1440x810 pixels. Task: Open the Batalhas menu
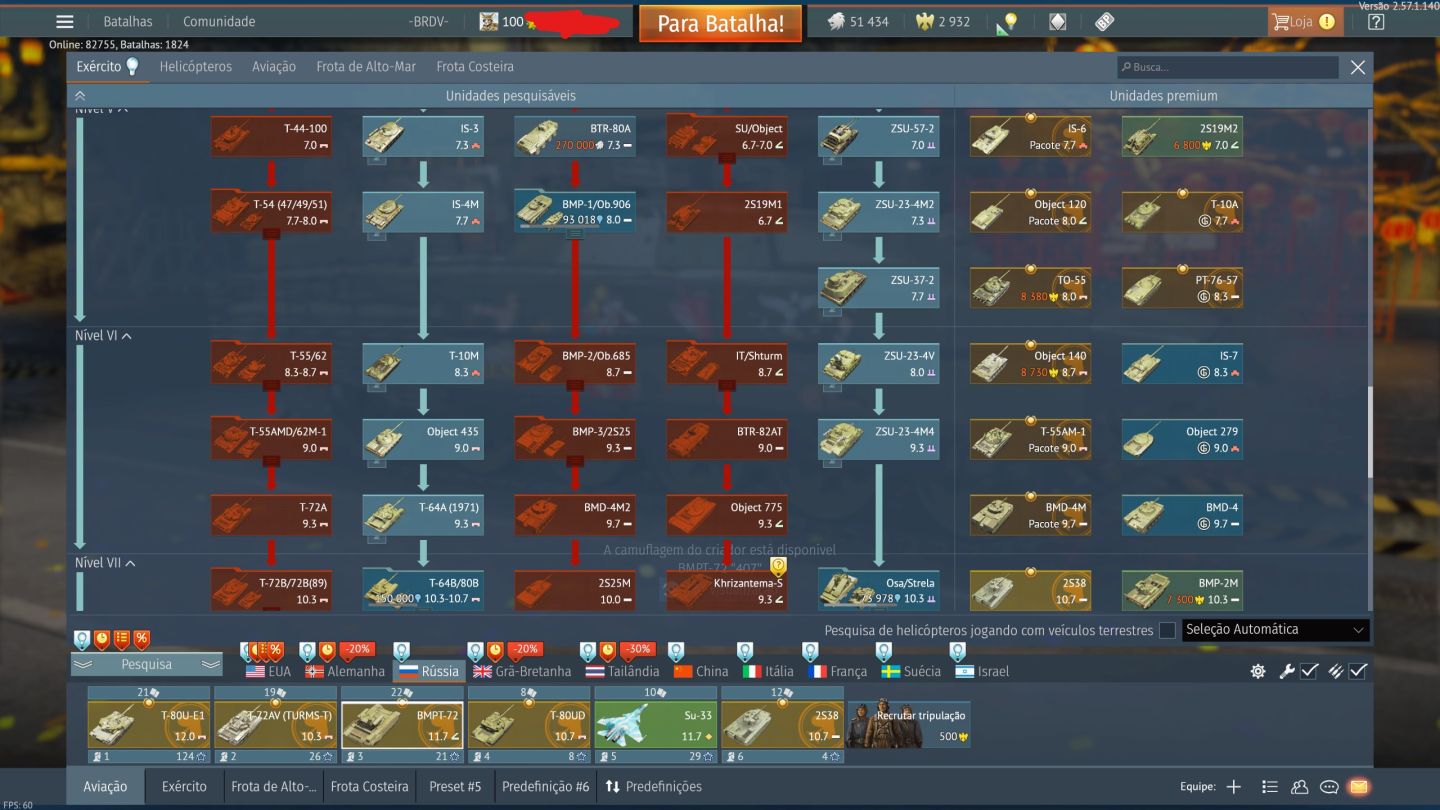click(x=128, y=21)
